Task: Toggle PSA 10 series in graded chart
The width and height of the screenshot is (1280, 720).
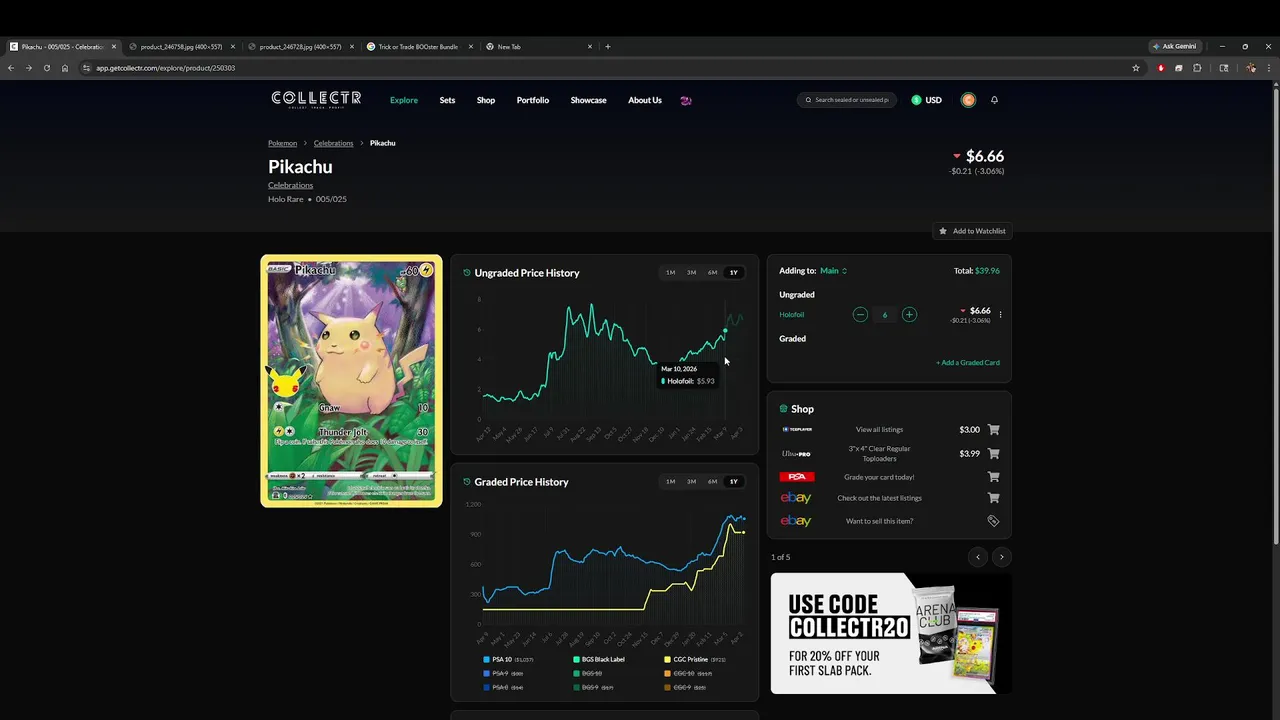Action: click(x=508, y=660)
